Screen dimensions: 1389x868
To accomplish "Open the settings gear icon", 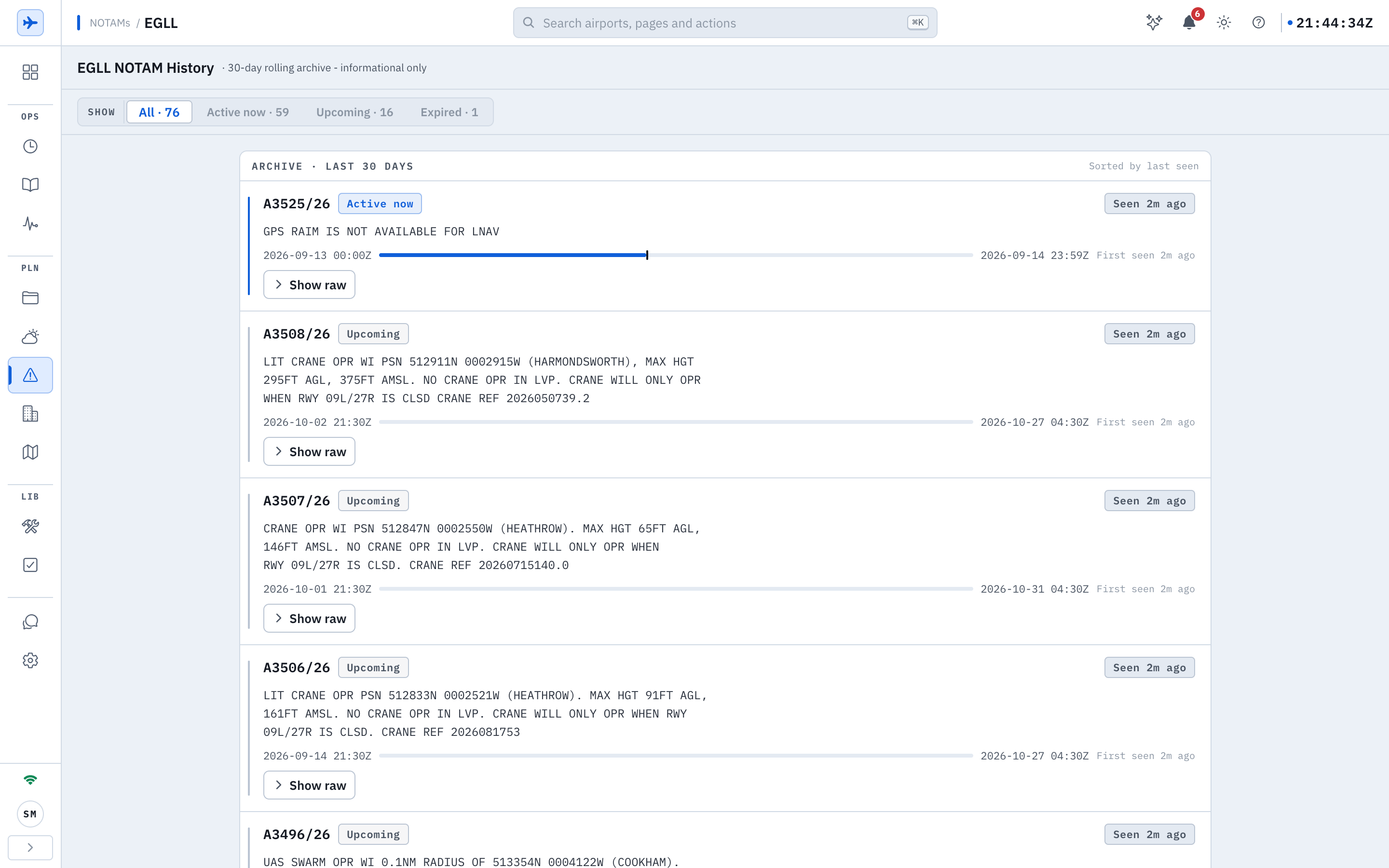I will pyautogui.click(x=30, y=660).
